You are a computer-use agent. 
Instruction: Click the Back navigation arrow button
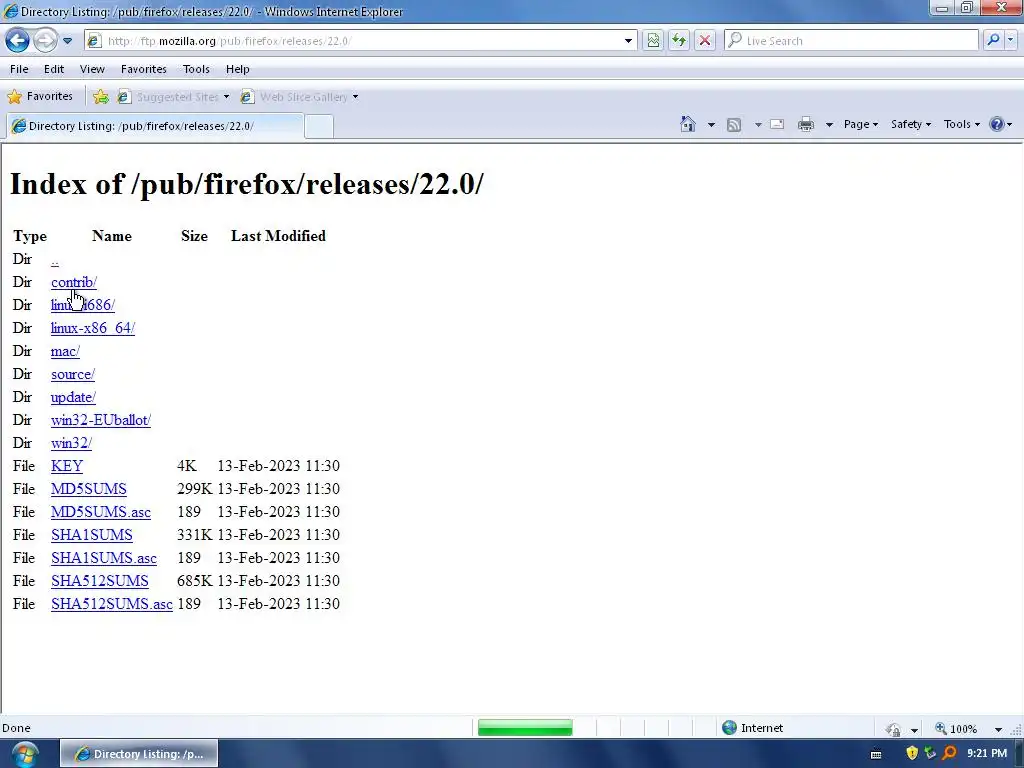pos(18,40)
